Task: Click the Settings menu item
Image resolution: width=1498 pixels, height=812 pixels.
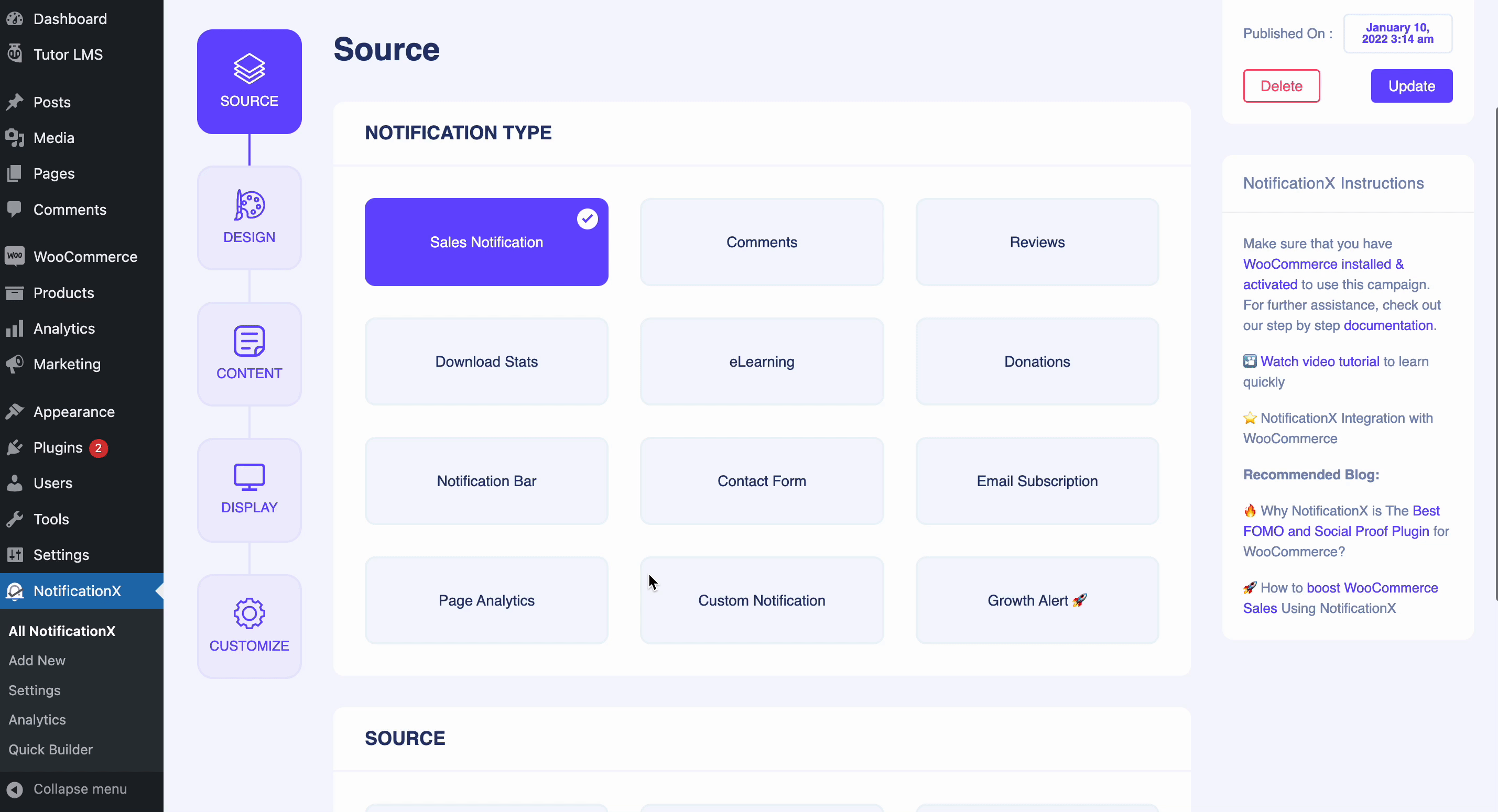Action: (61, 554)
